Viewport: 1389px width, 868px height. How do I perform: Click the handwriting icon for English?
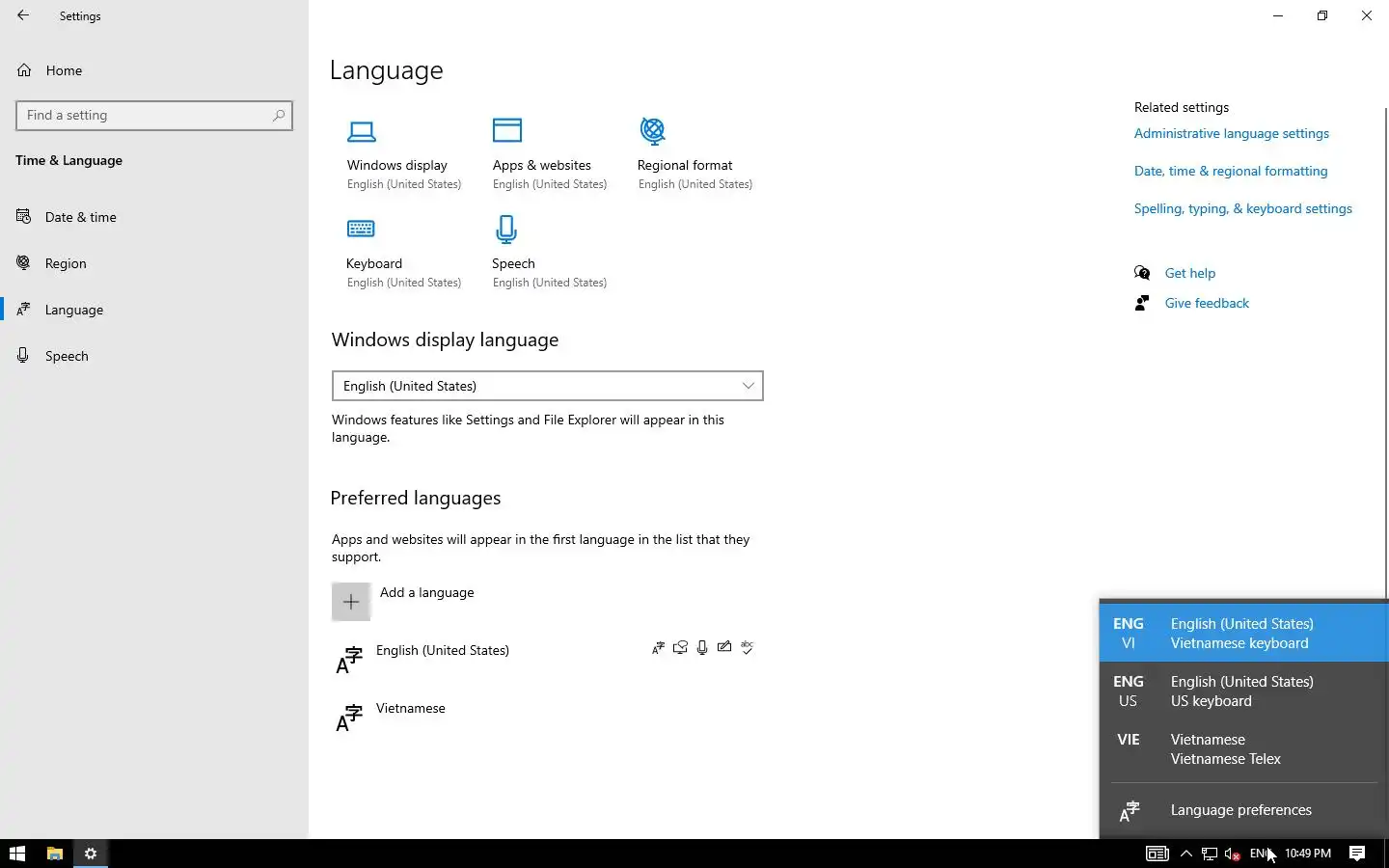(x=724, y=648)
